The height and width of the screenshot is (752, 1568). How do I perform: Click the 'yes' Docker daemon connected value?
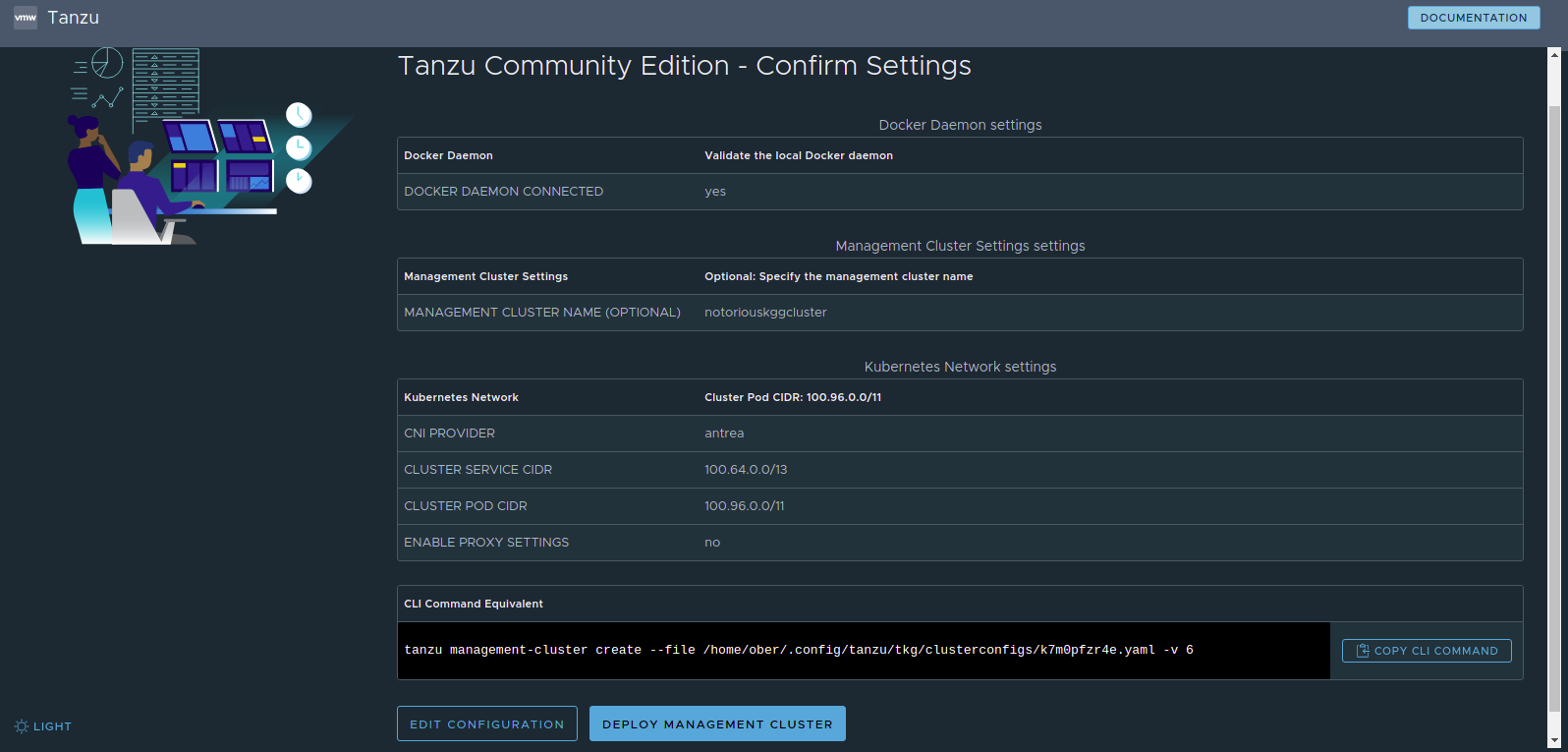[x=715, y=192]
